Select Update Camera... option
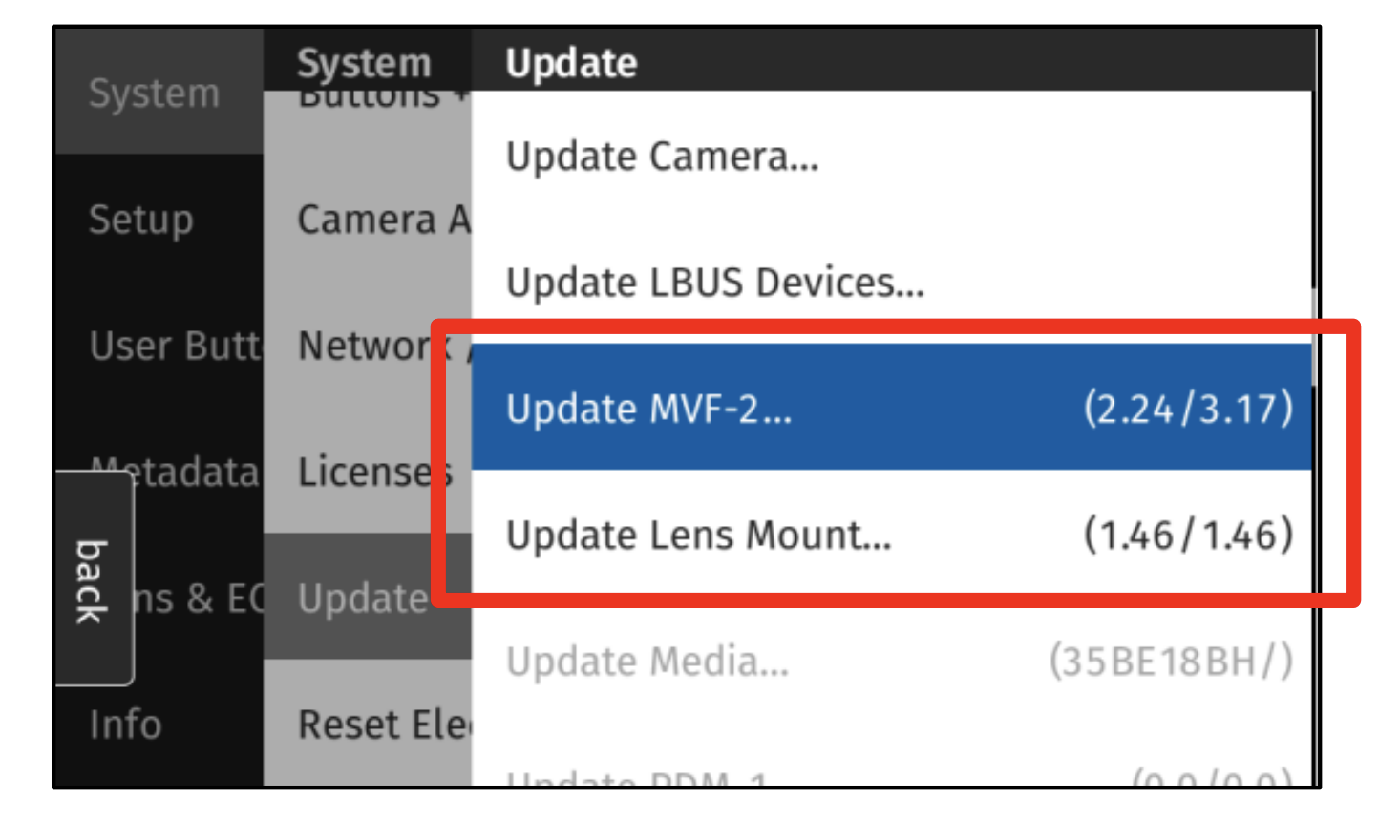The height and width of the screenshot is (840, 1400). click(662, 157)
